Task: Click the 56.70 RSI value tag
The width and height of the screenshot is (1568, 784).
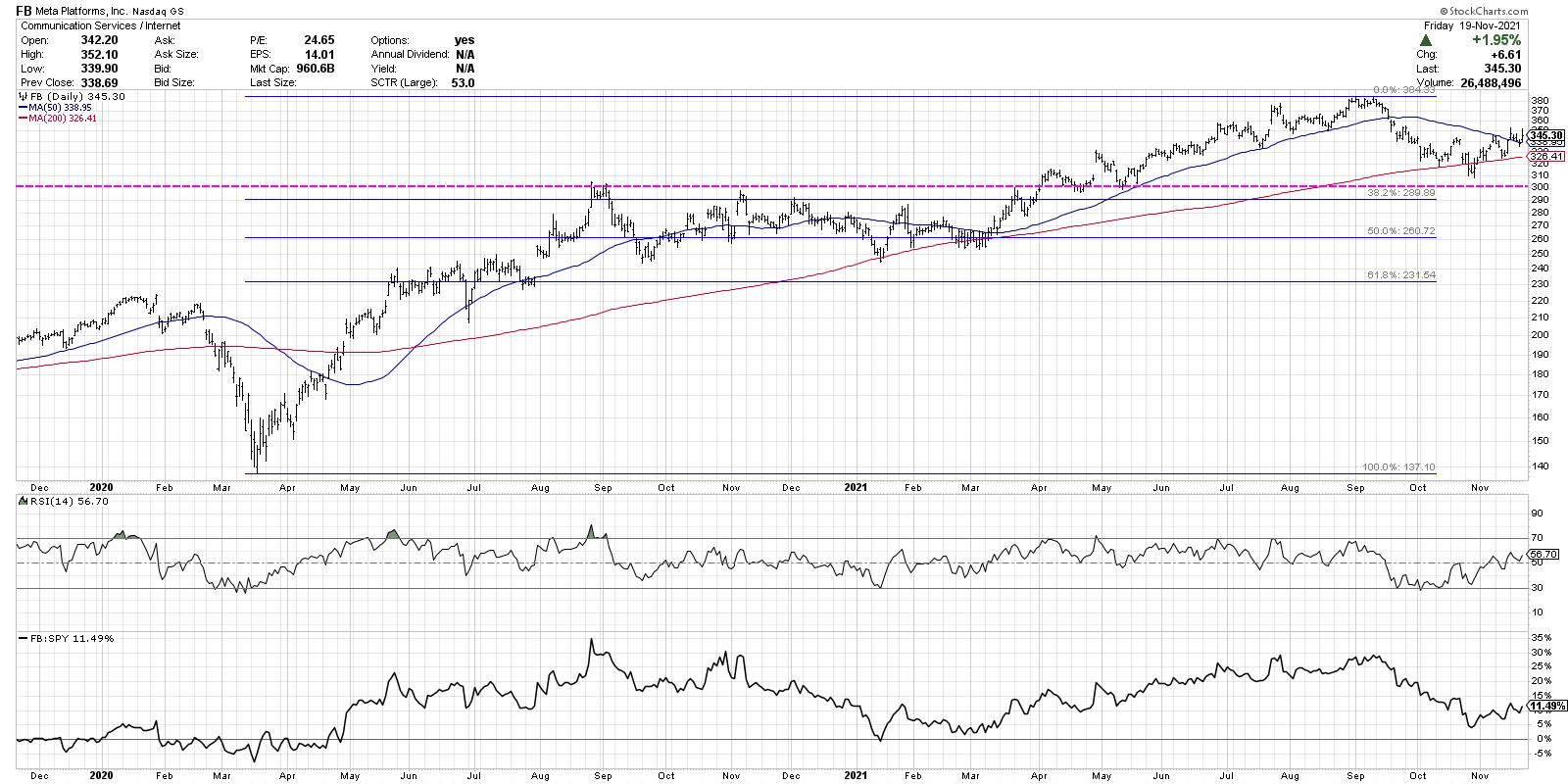Action: (x=1544, y=554)
